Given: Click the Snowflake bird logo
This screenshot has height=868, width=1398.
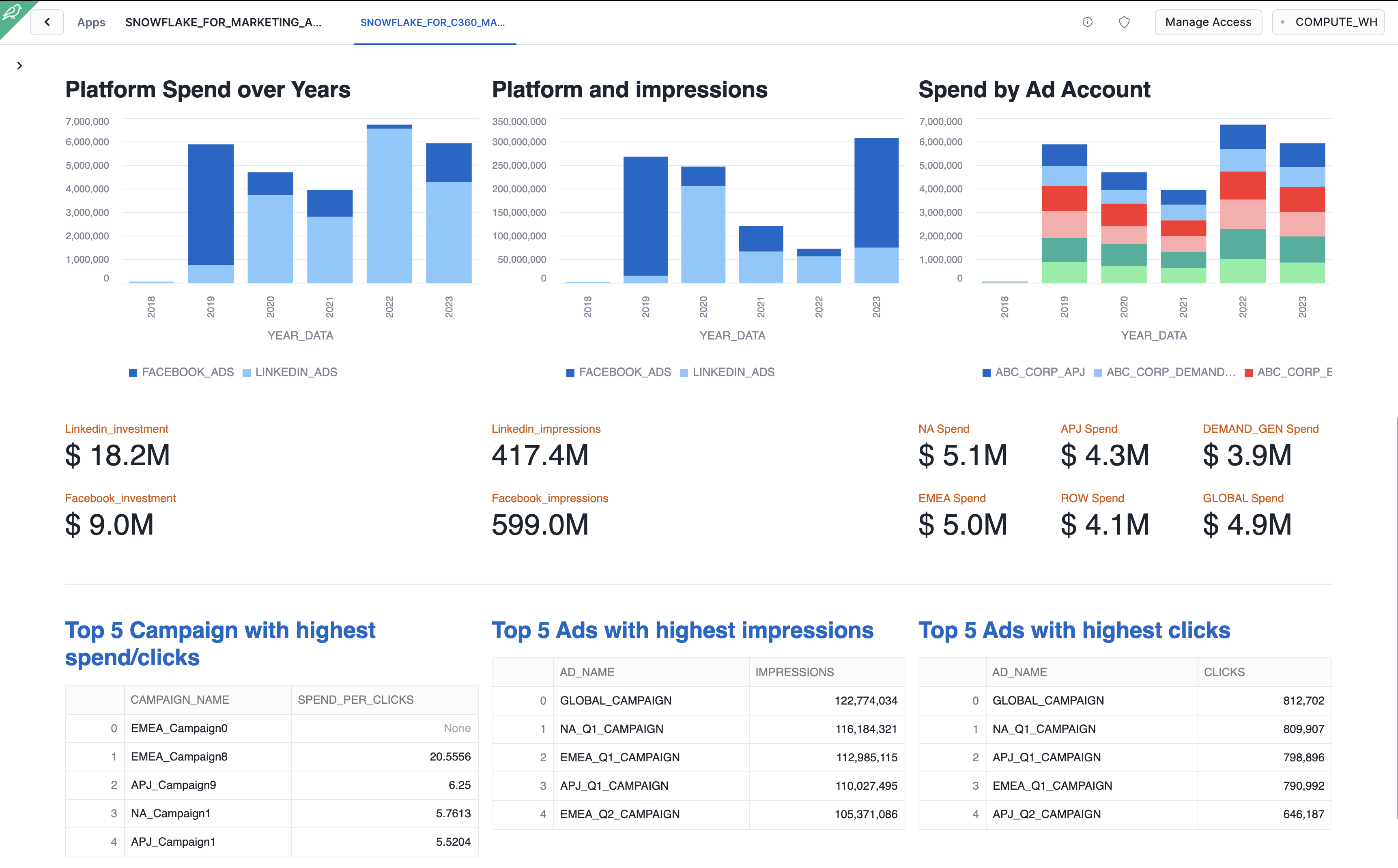Looking at the screenshot, I should [x=11, y=11].
